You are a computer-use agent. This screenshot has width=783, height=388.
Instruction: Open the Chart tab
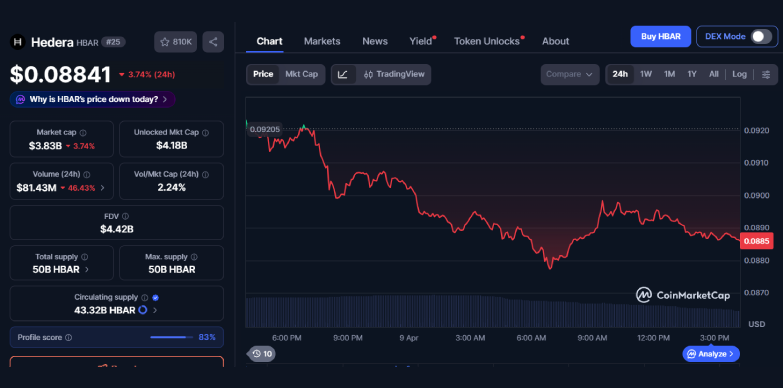tap(269, 41)
